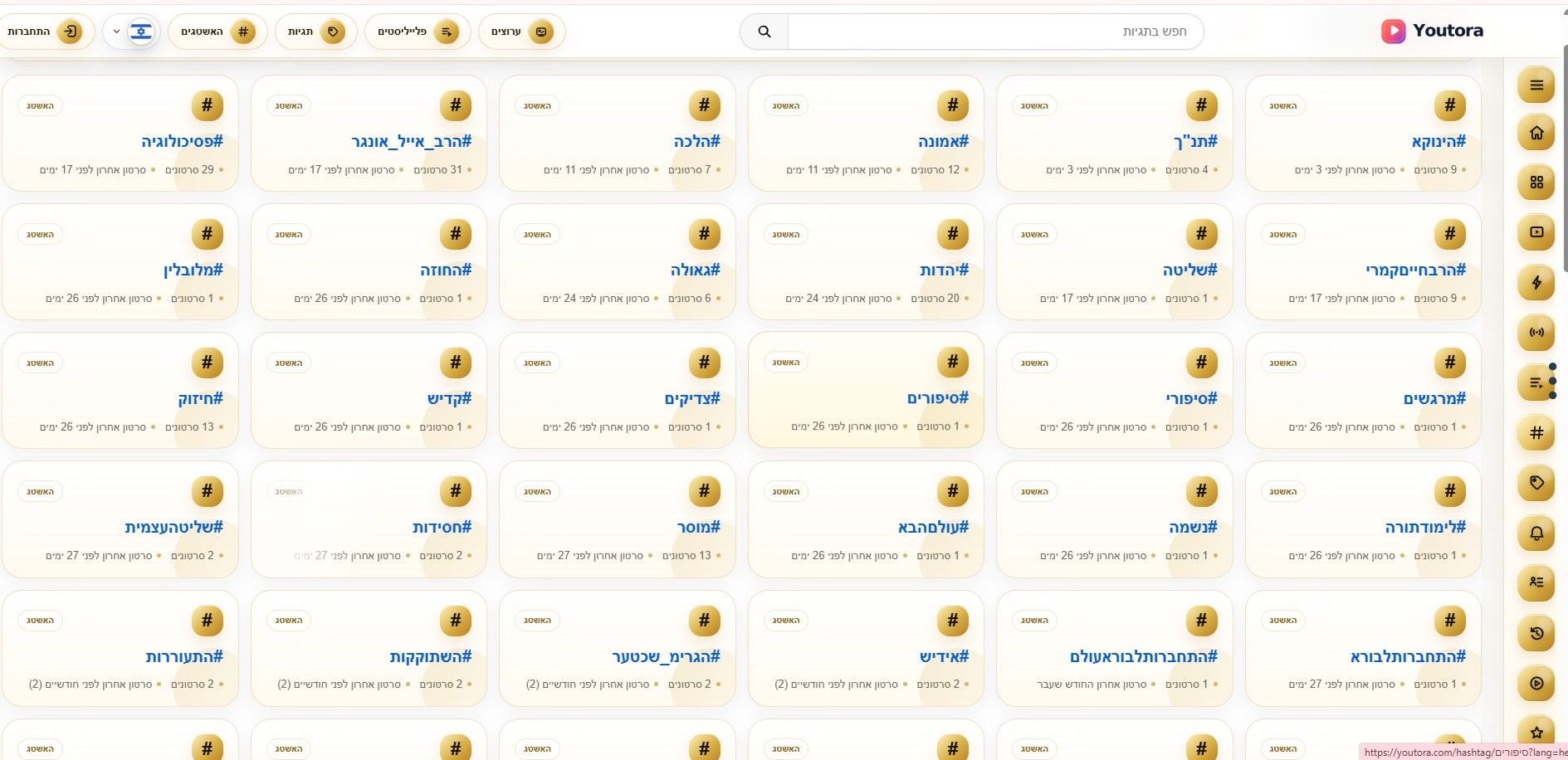The image size is (1568, 760).
Task: Click the gold hash icon on the #חיזוק card
Action: click(x=207, y=363)
